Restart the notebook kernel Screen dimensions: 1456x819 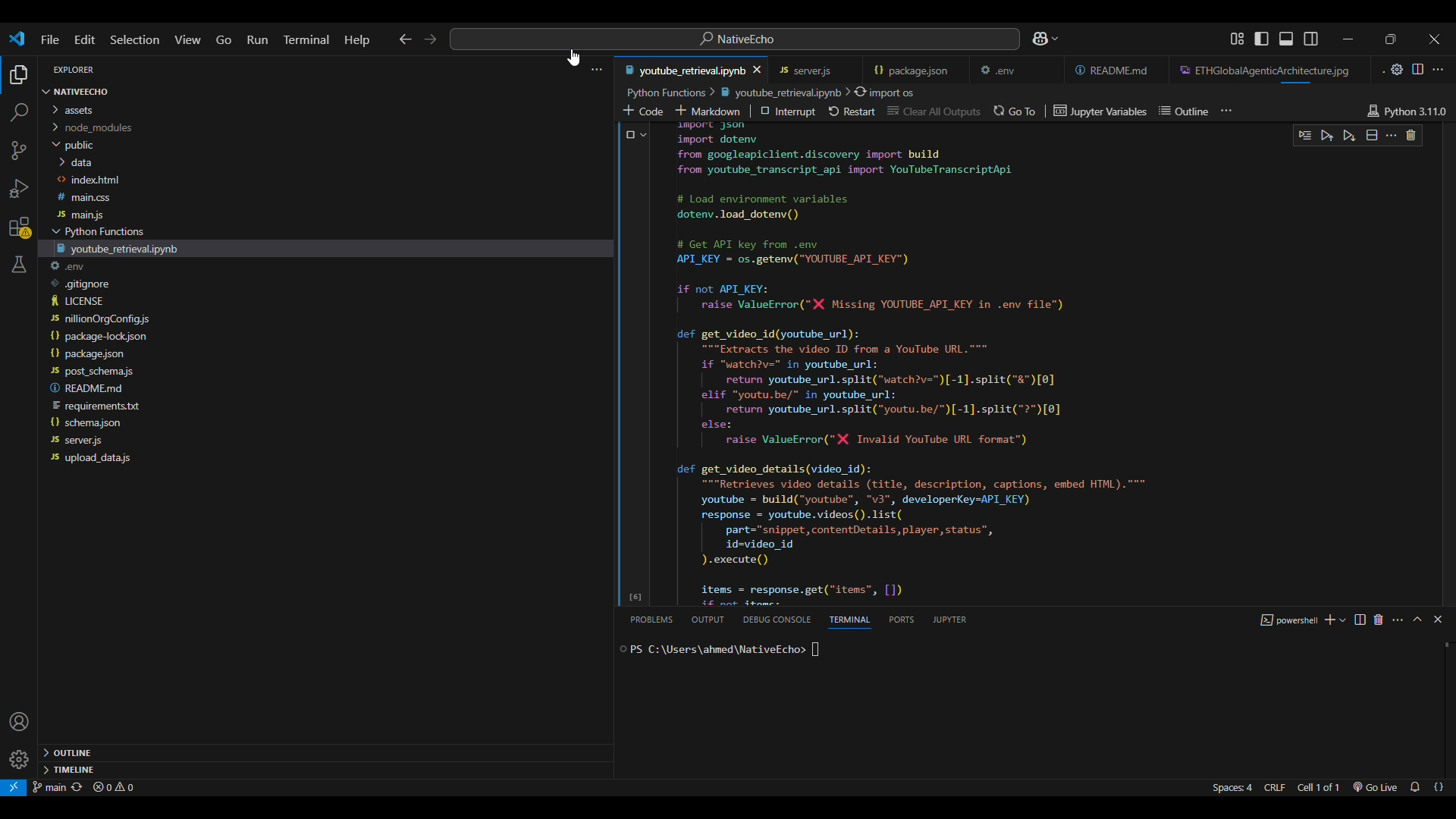(852, 111)
